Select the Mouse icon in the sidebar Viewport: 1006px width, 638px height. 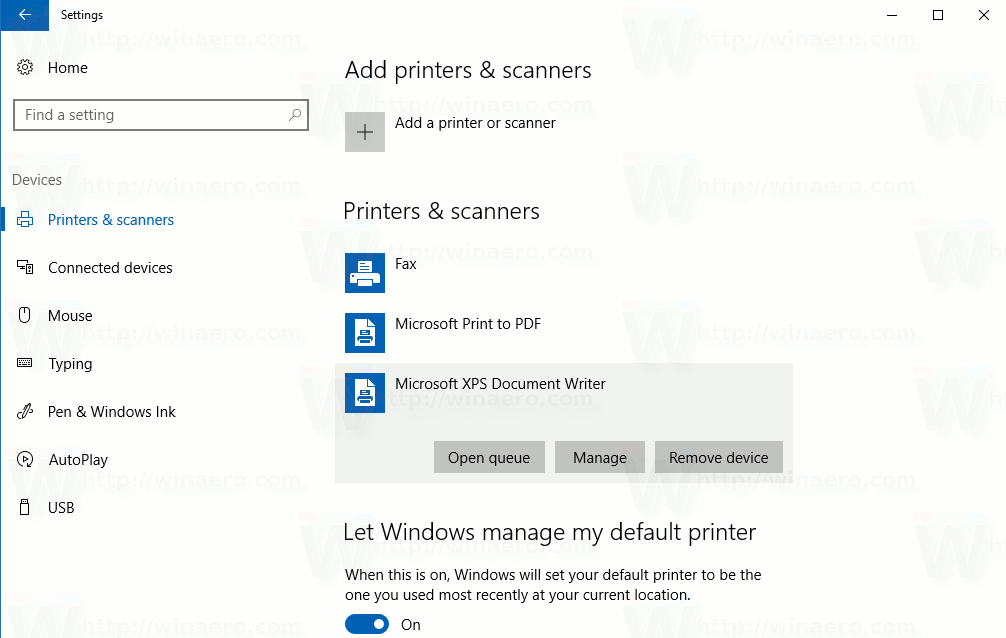(26, 315)
